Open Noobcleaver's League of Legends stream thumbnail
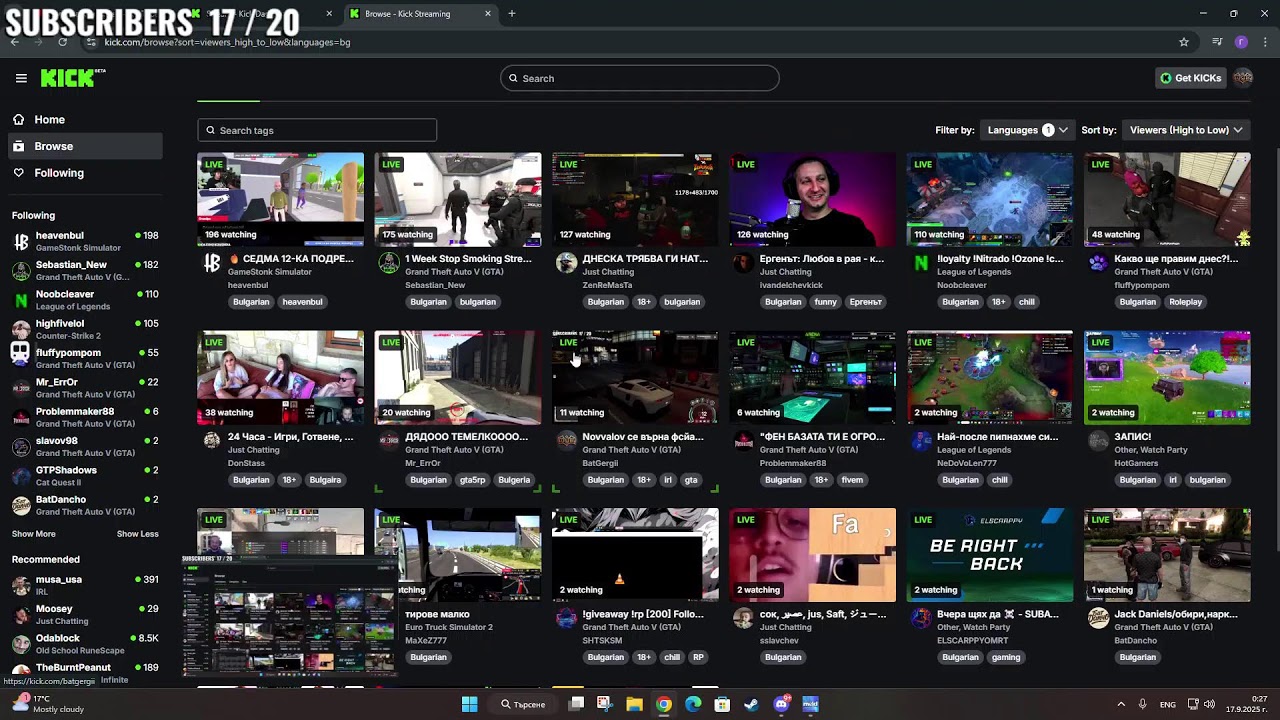1280x720 pixels. 990,199
